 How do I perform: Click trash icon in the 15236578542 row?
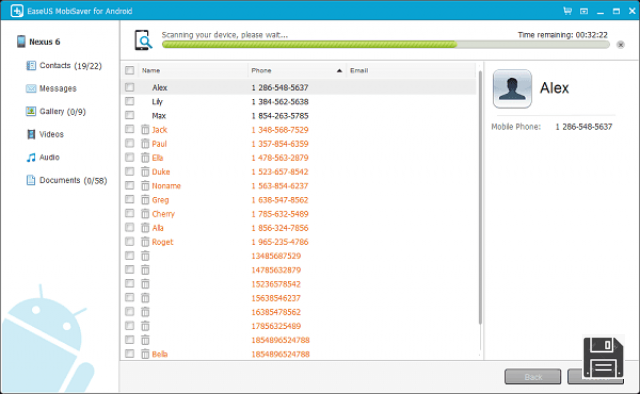coord(145,284)
